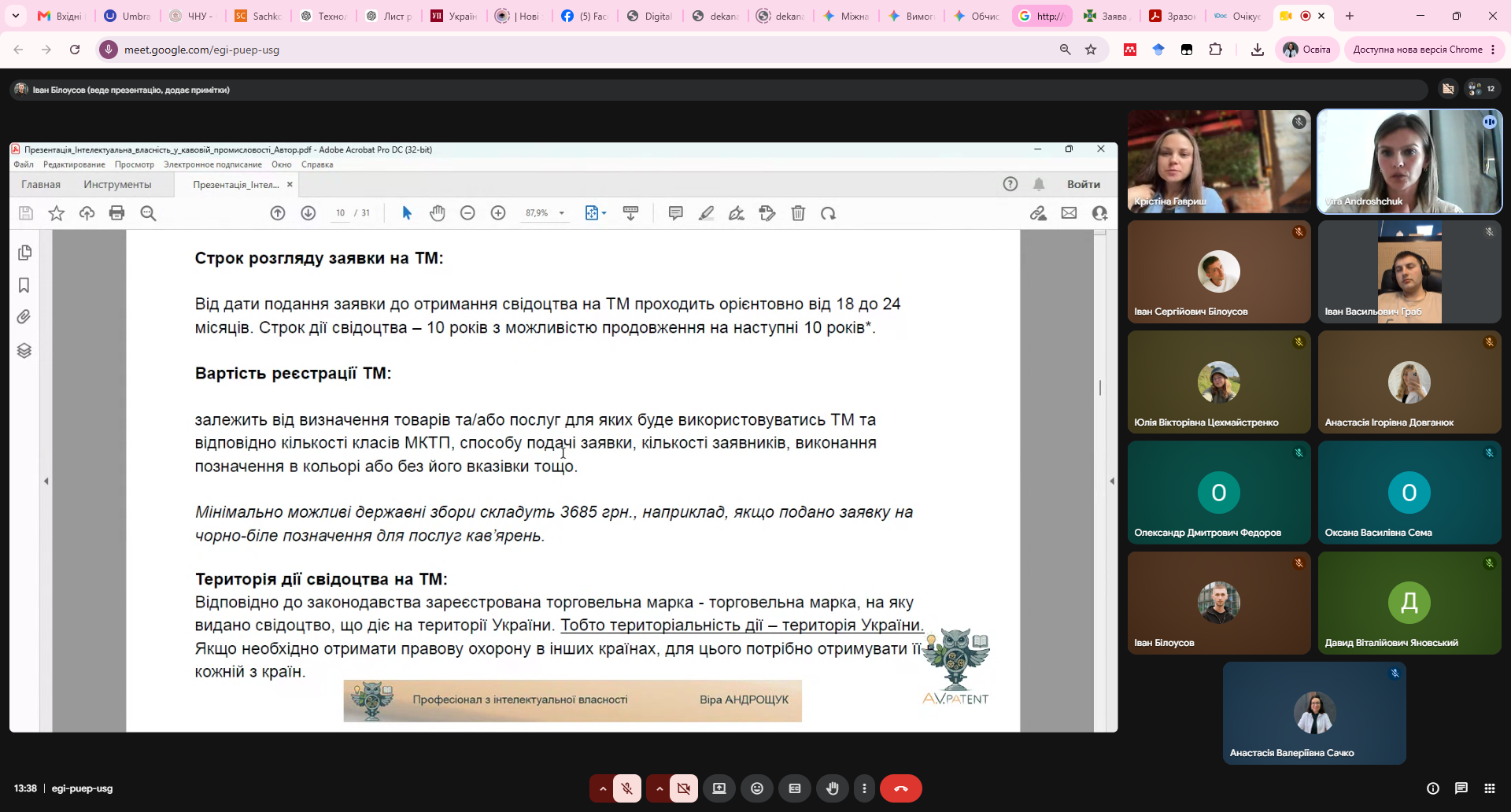Toggle closed captions in Meet
The width and height of the screenshot is (1511, 812).
[x=795, y=788]
